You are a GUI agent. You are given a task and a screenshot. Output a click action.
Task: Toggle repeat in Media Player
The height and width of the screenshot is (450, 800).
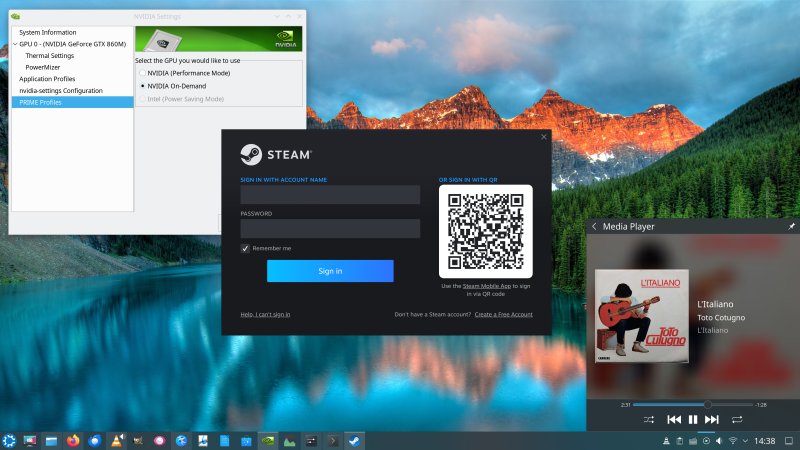tap(738, 420)
